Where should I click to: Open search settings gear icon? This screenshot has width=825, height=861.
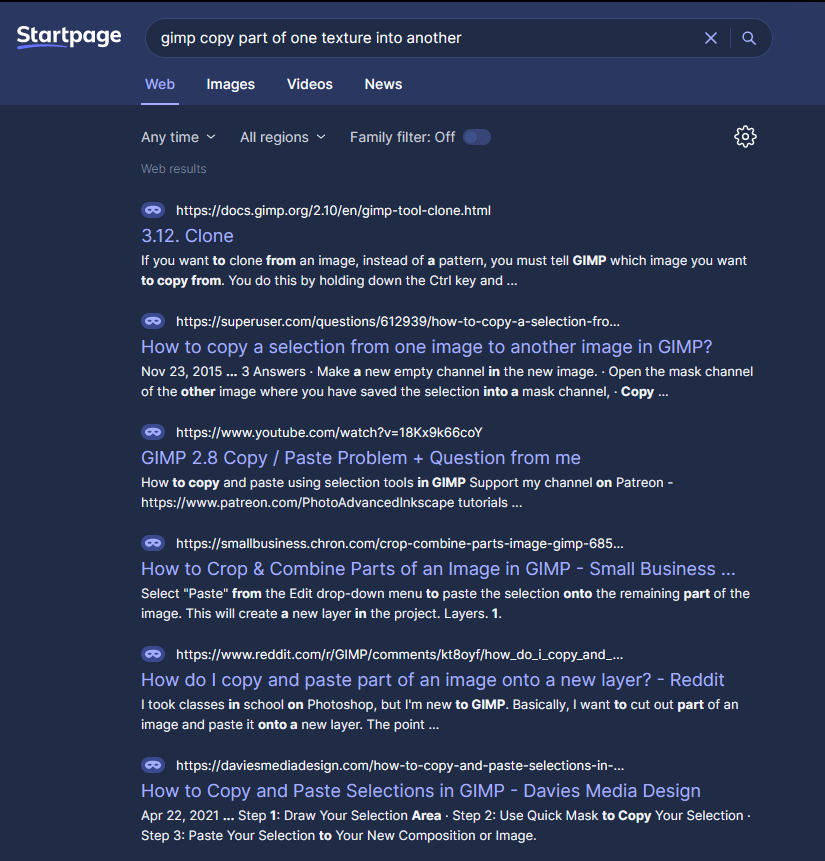[x=745, y=137]
